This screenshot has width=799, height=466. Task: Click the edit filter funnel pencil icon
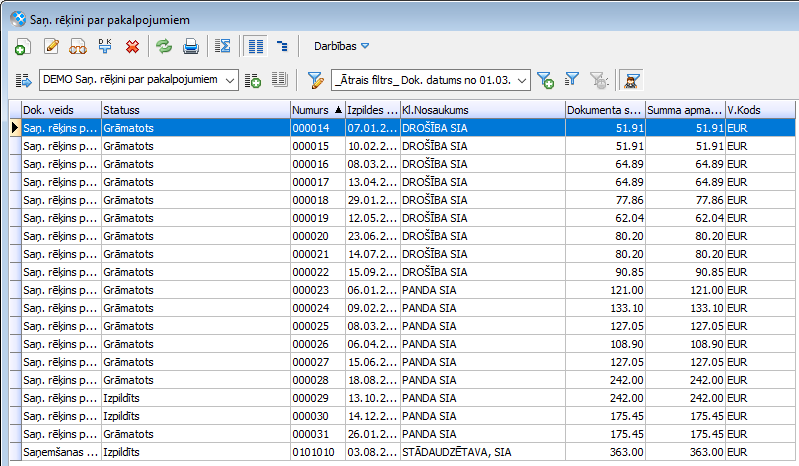click(315, 80)
